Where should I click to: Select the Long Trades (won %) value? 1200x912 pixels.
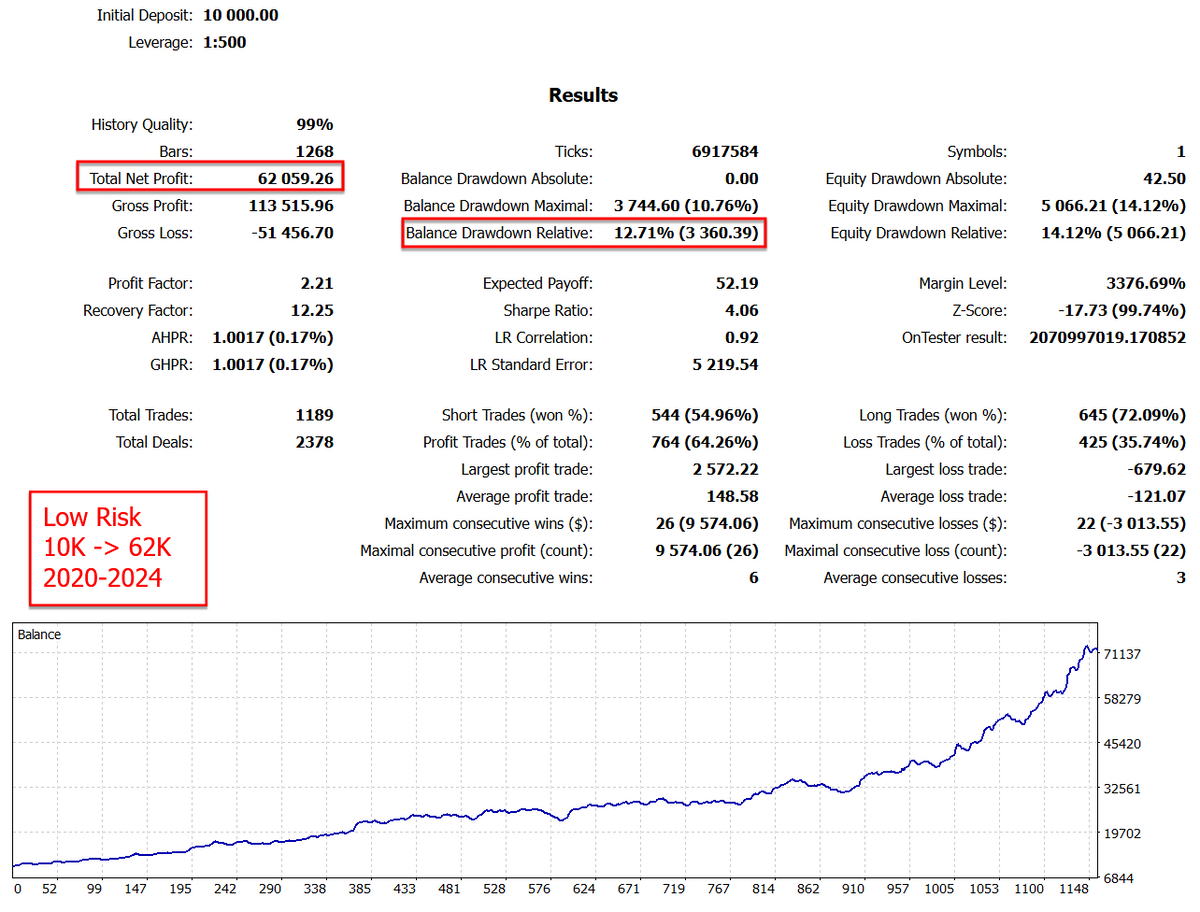pyautogui.click(x=1126, y=415)
